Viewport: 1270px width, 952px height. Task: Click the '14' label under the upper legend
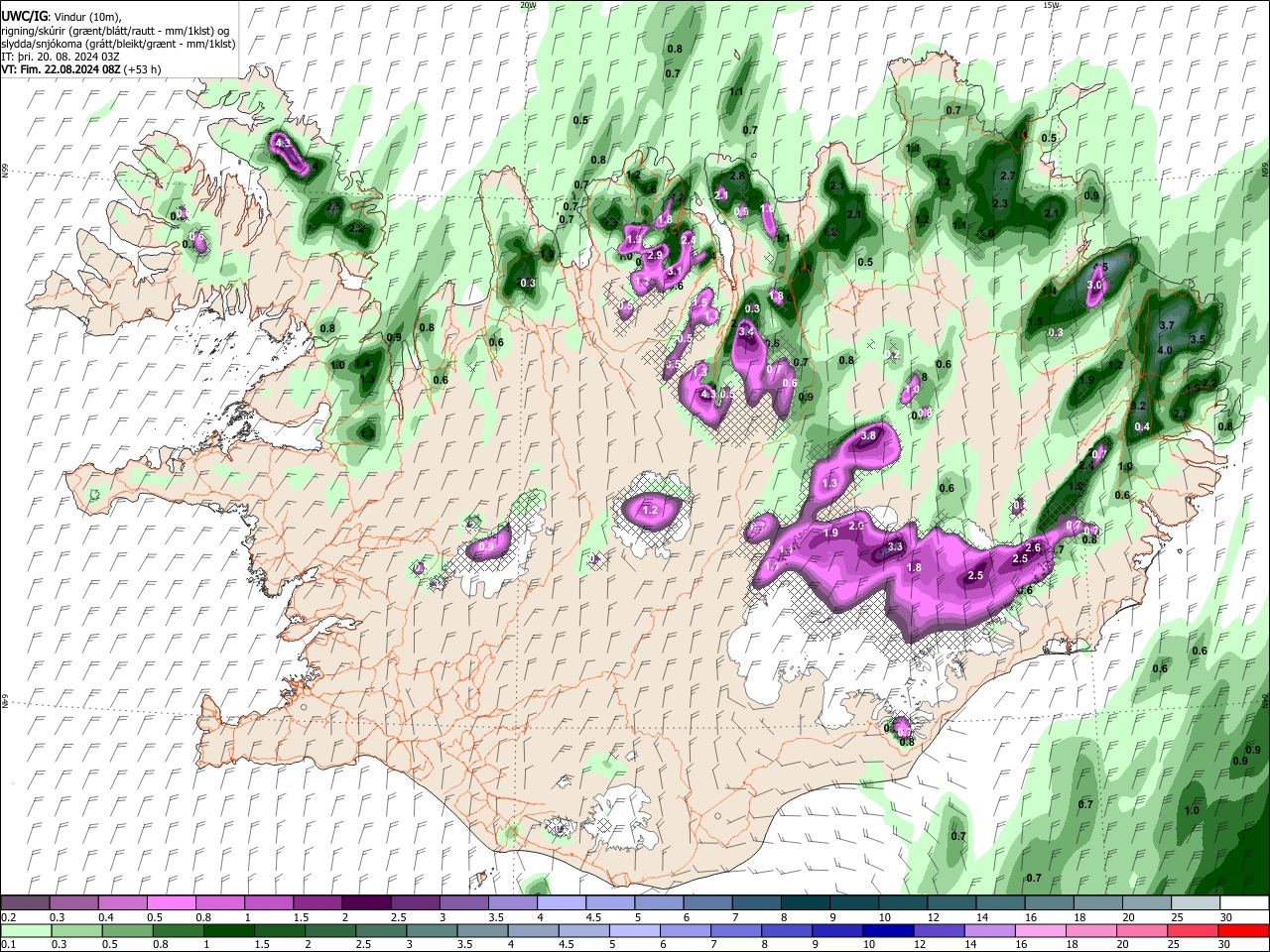981,917
